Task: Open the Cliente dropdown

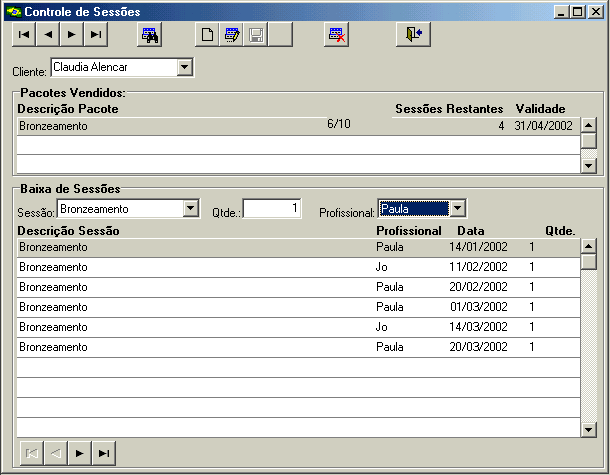Action: click(x=184, y=68)
